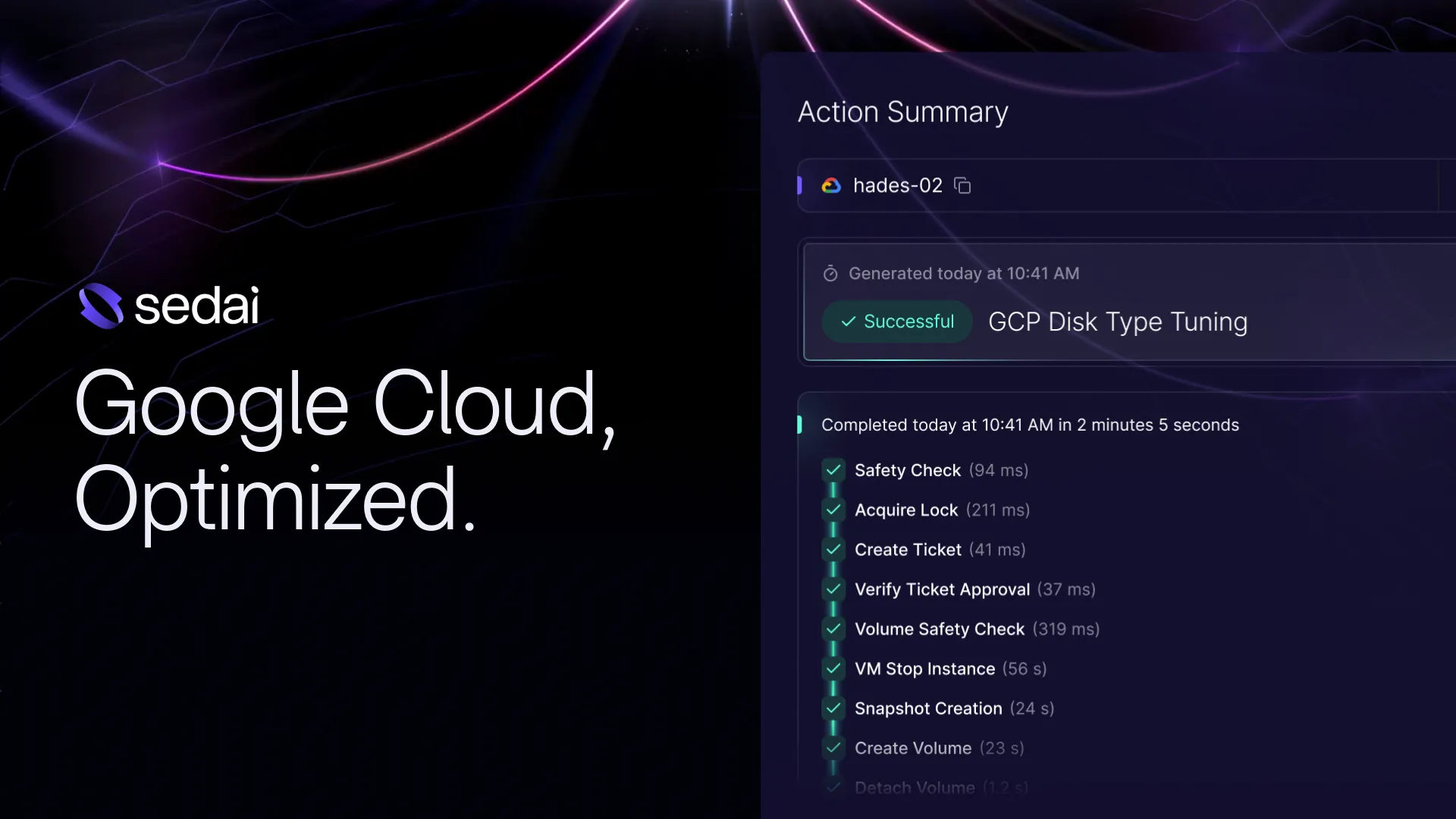The width and height of the screenshot is (1456, 819).
Task: Open the Action Summary panel header
Action: point(902,112)
